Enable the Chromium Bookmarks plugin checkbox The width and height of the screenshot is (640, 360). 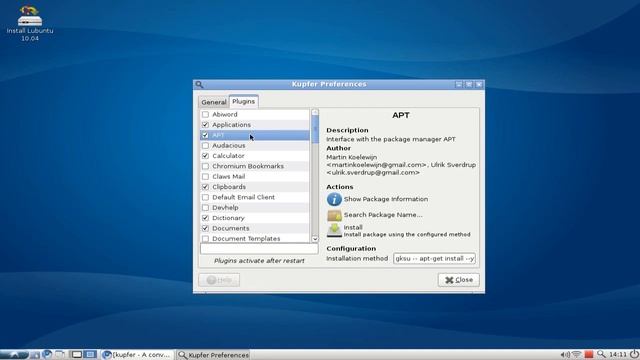tap(205, 167)
